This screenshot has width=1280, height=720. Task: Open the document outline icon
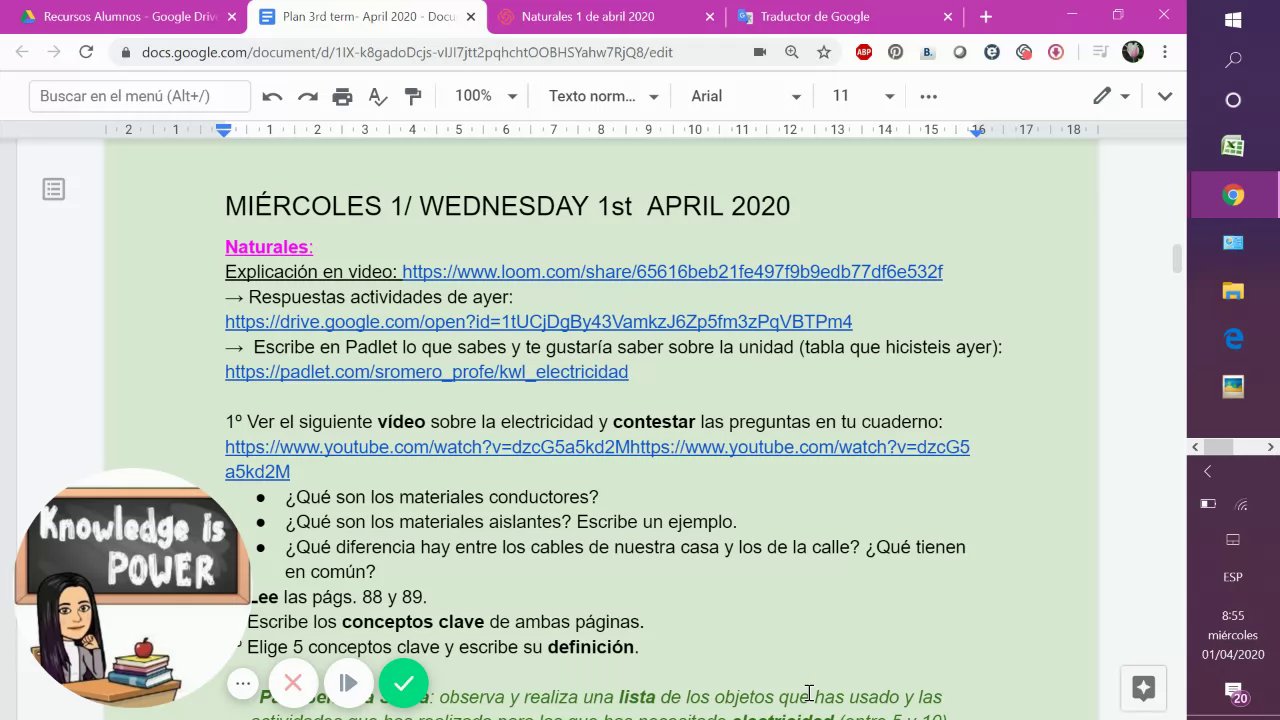[54, 189]
